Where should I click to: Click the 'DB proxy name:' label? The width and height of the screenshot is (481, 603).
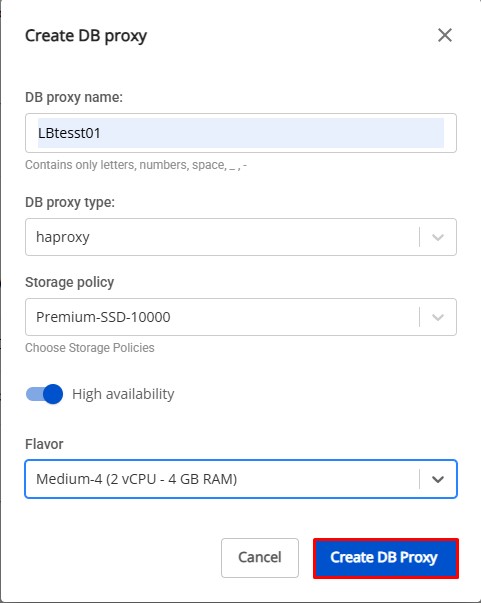[74, 97]
